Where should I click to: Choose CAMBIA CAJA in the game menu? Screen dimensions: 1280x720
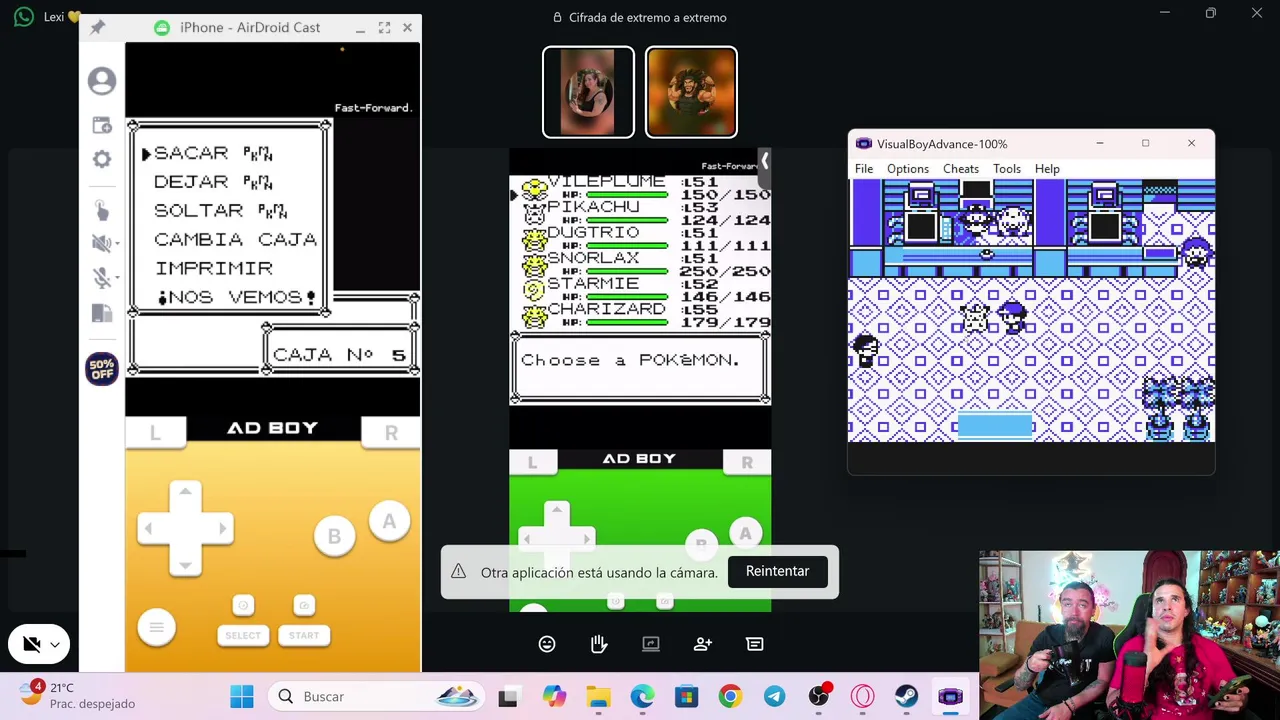tap(235, 240)
